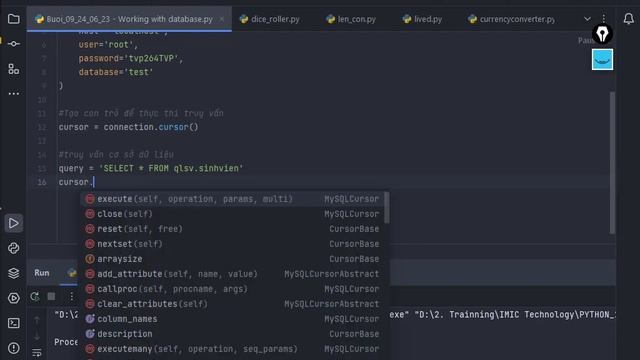Open more Run toolbar options
The width and height of the screenshot is (640, 360).
click(71, 296)
